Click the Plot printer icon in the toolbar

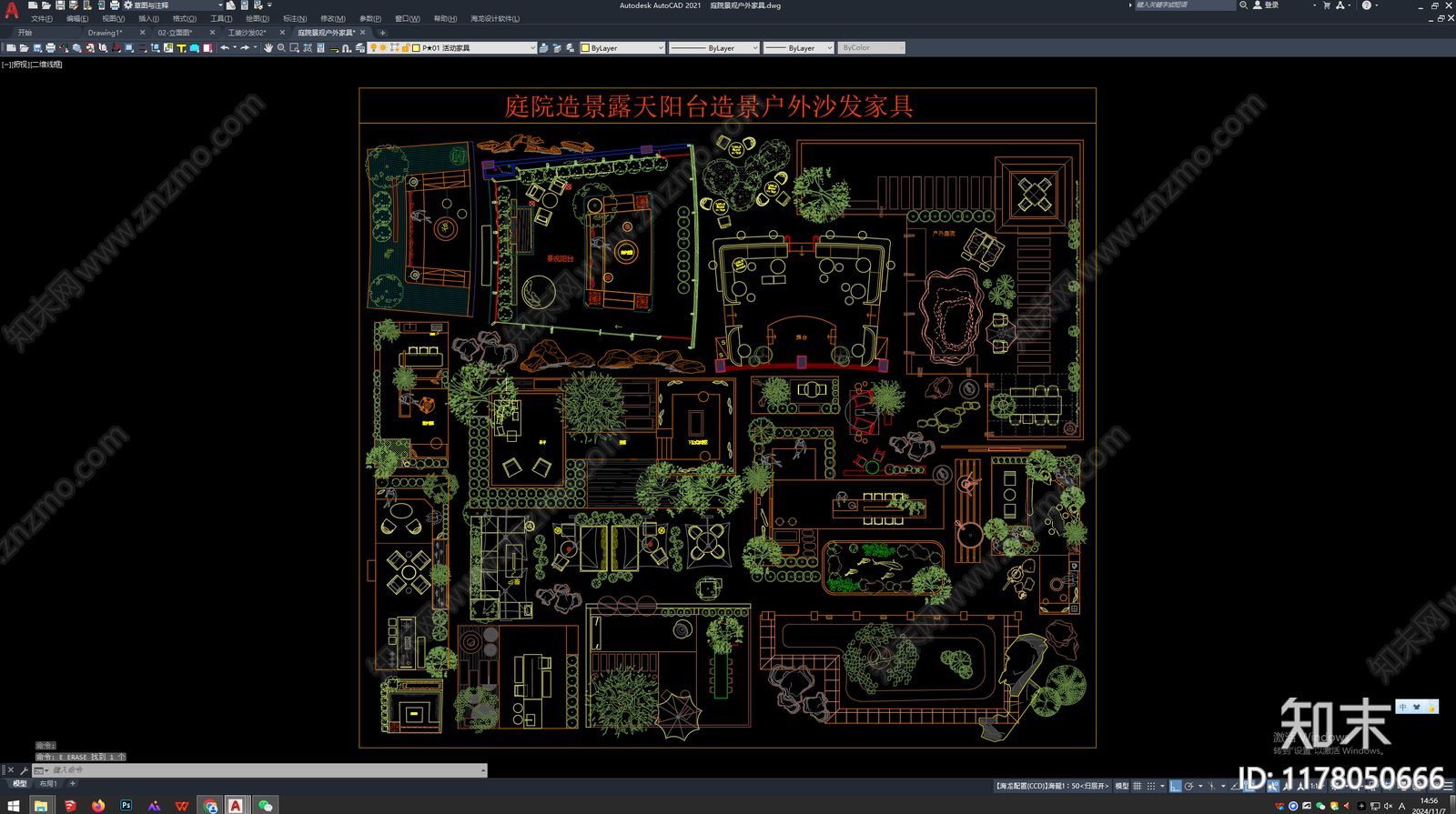[50, 47]
